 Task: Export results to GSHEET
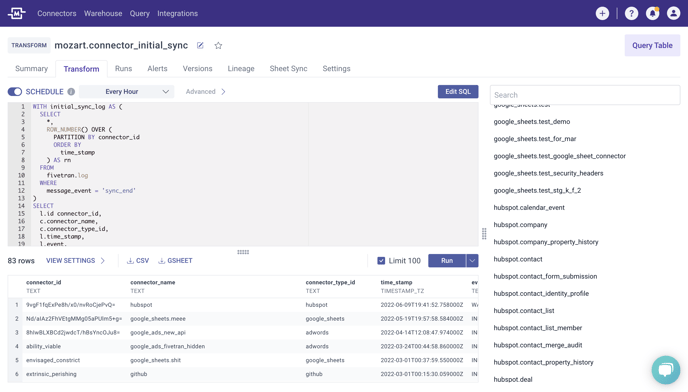tap(175, 260)
